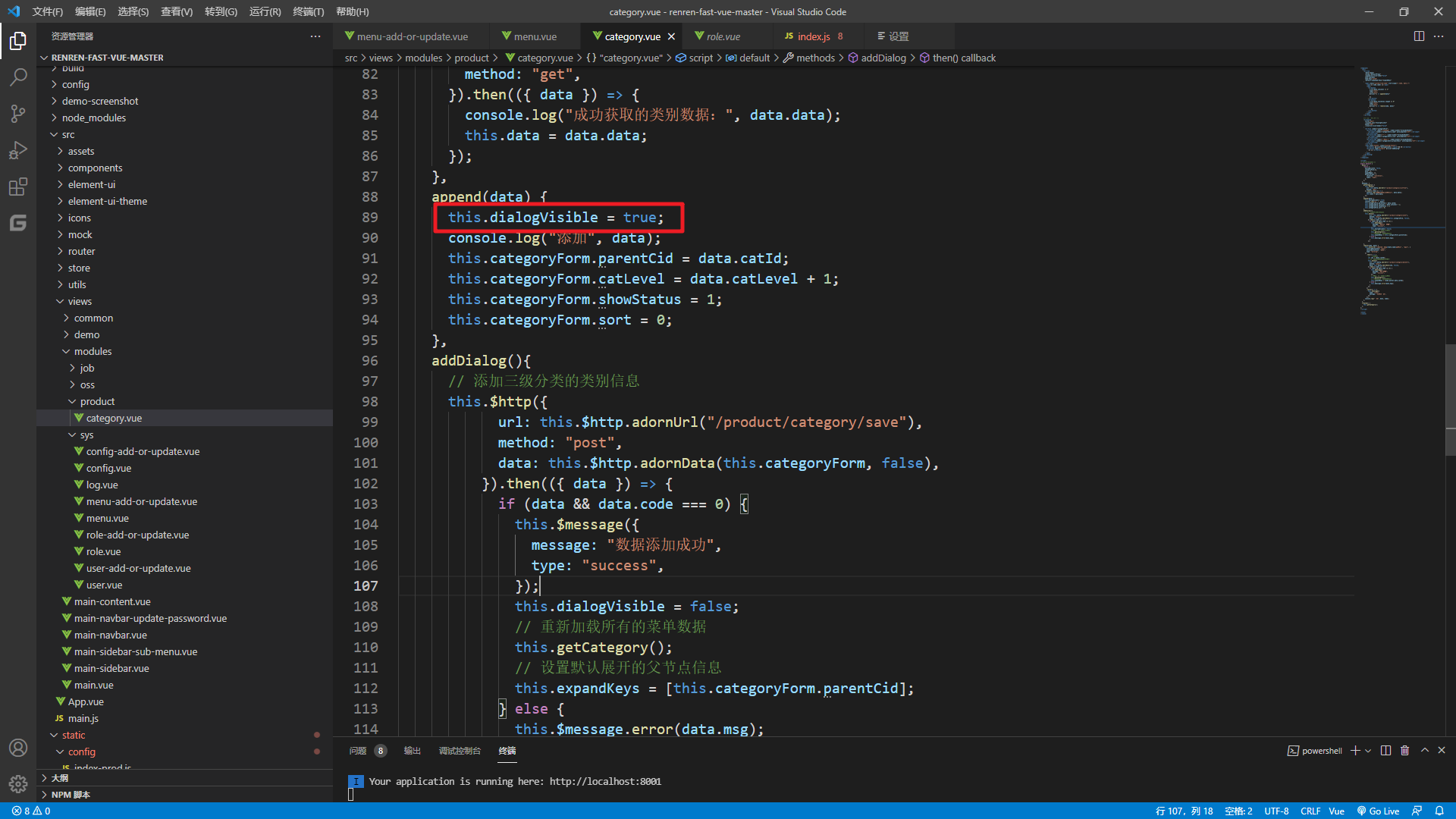
Task: Kill terminal with trash icon
Action: [1404, 751]
